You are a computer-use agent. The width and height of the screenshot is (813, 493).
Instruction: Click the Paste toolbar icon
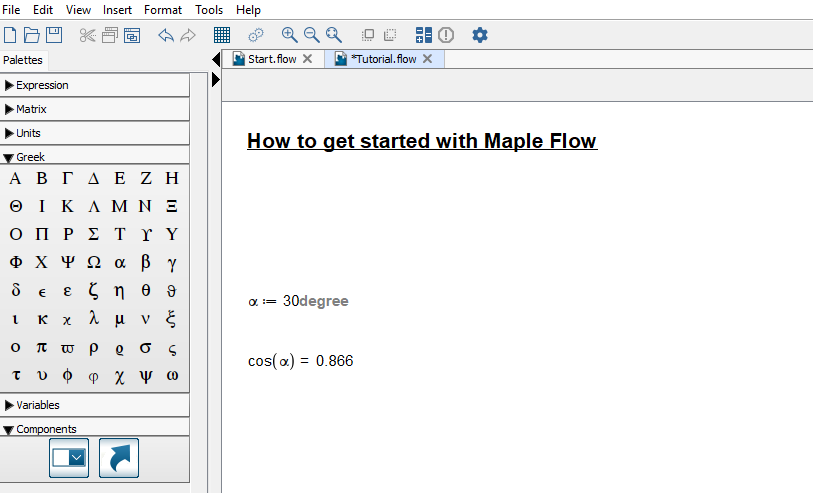[132, 35]
